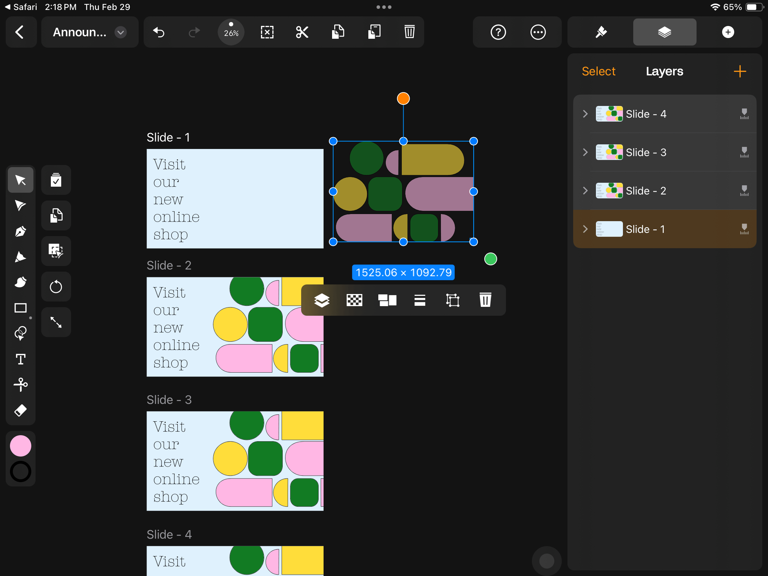Open the more options ellipsis menu
This screenshot has height=576, width=768.
coord(538,32)
